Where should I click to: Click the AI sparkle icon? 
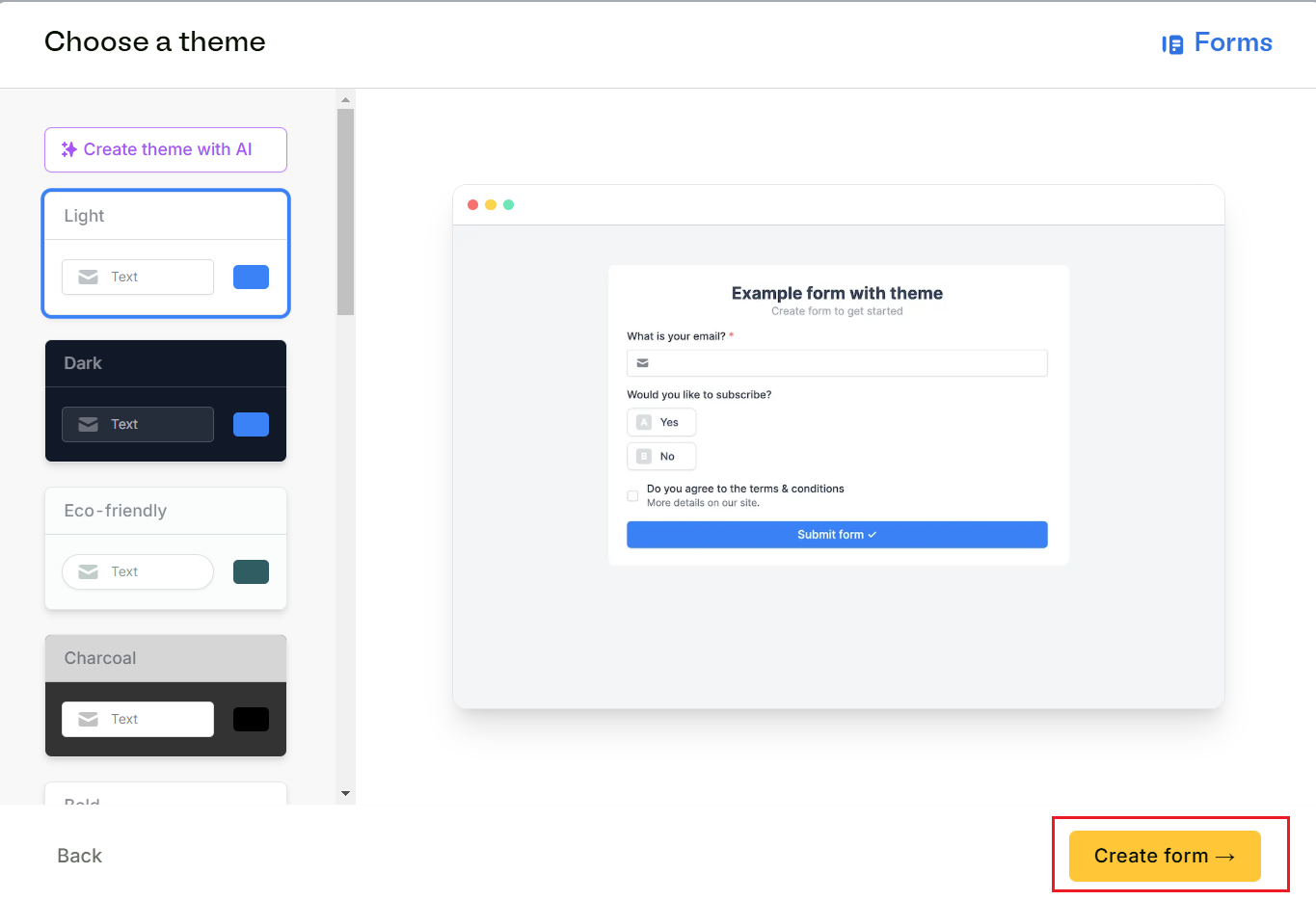click(69, 149)
